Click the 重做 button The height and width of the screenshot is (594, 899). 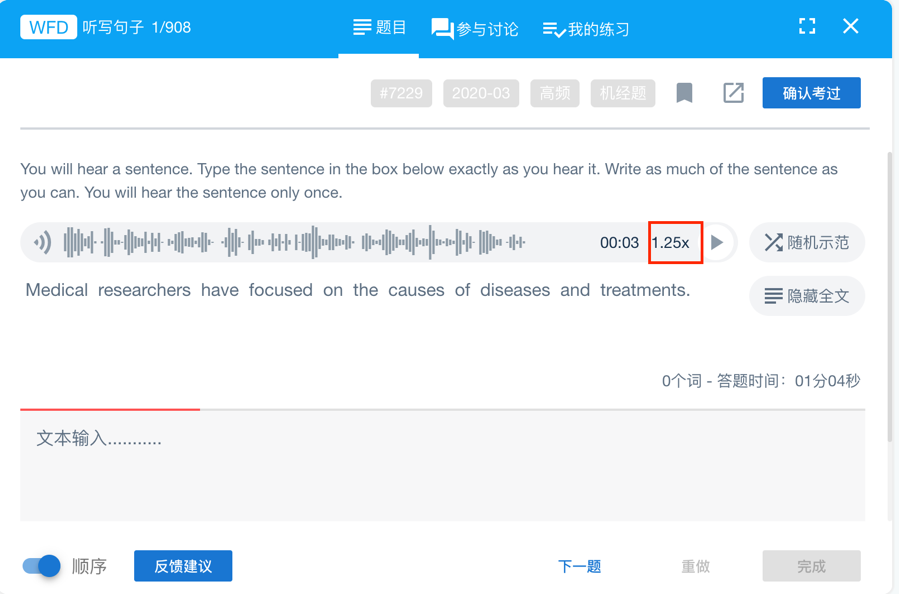695,566
